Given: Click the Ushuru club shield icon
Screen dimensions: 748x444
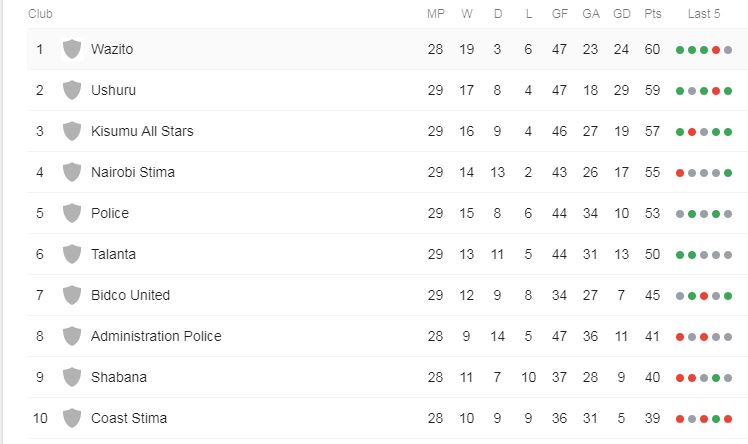Looking at the screenshot, I should pos(72,90).
